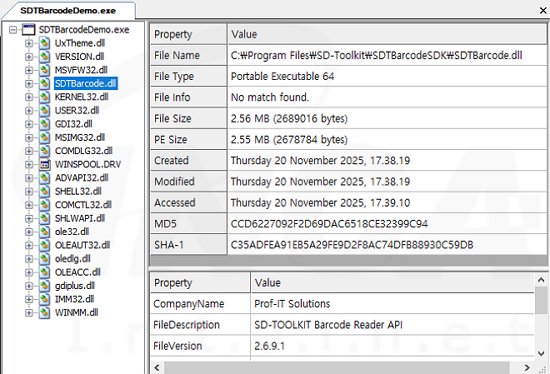Expand the OLEAUT32.dll tree node

point(29,245)
